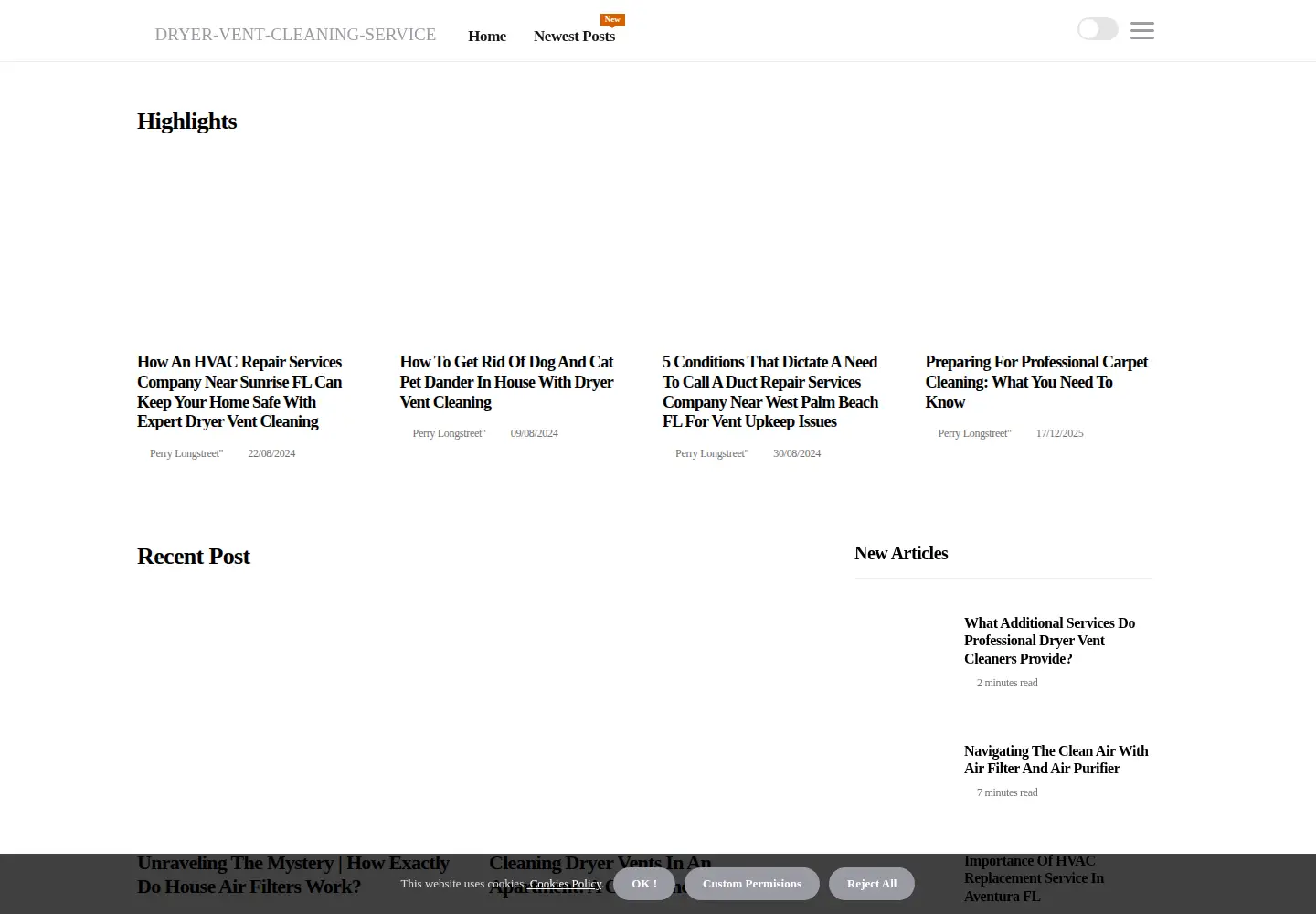Image resolution: width=1316 pixels, height=914 pixels.
Task: Click author Perry Longstreet under pet dander article
Action: (449, 433)
